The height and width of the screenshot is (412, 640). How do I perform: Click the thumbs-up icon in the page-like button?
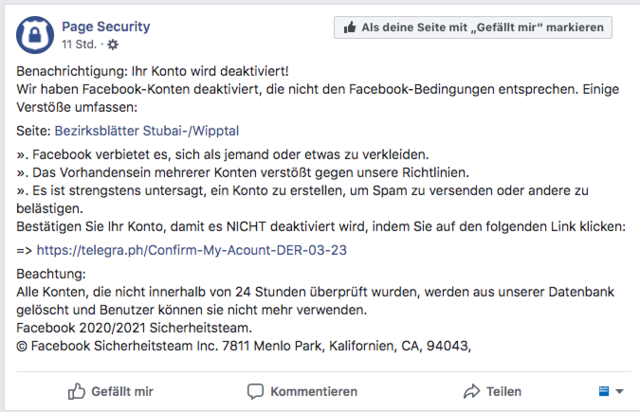coord(350,27)
